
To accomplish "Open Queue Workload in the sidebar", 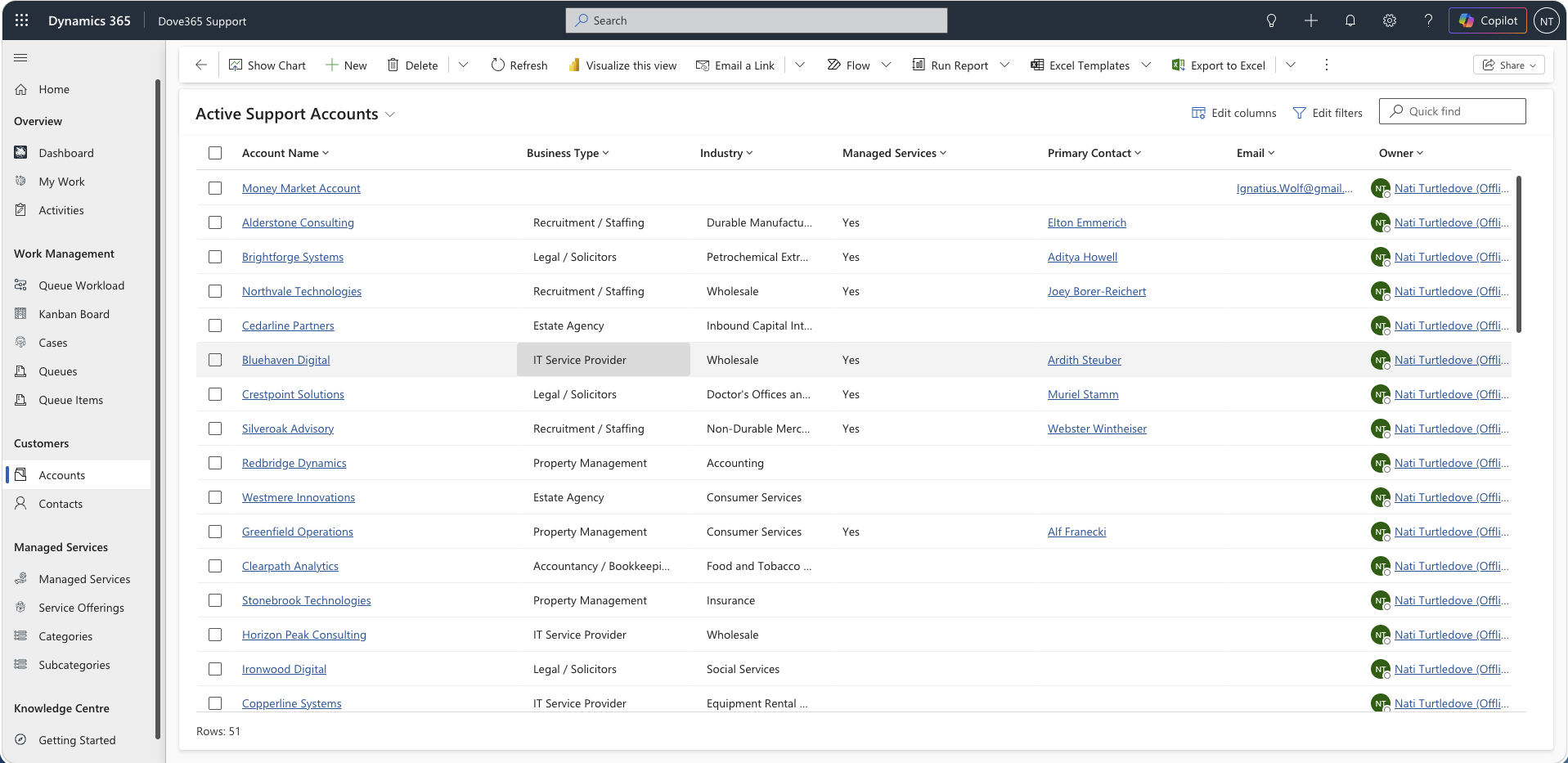I will 78,285.
